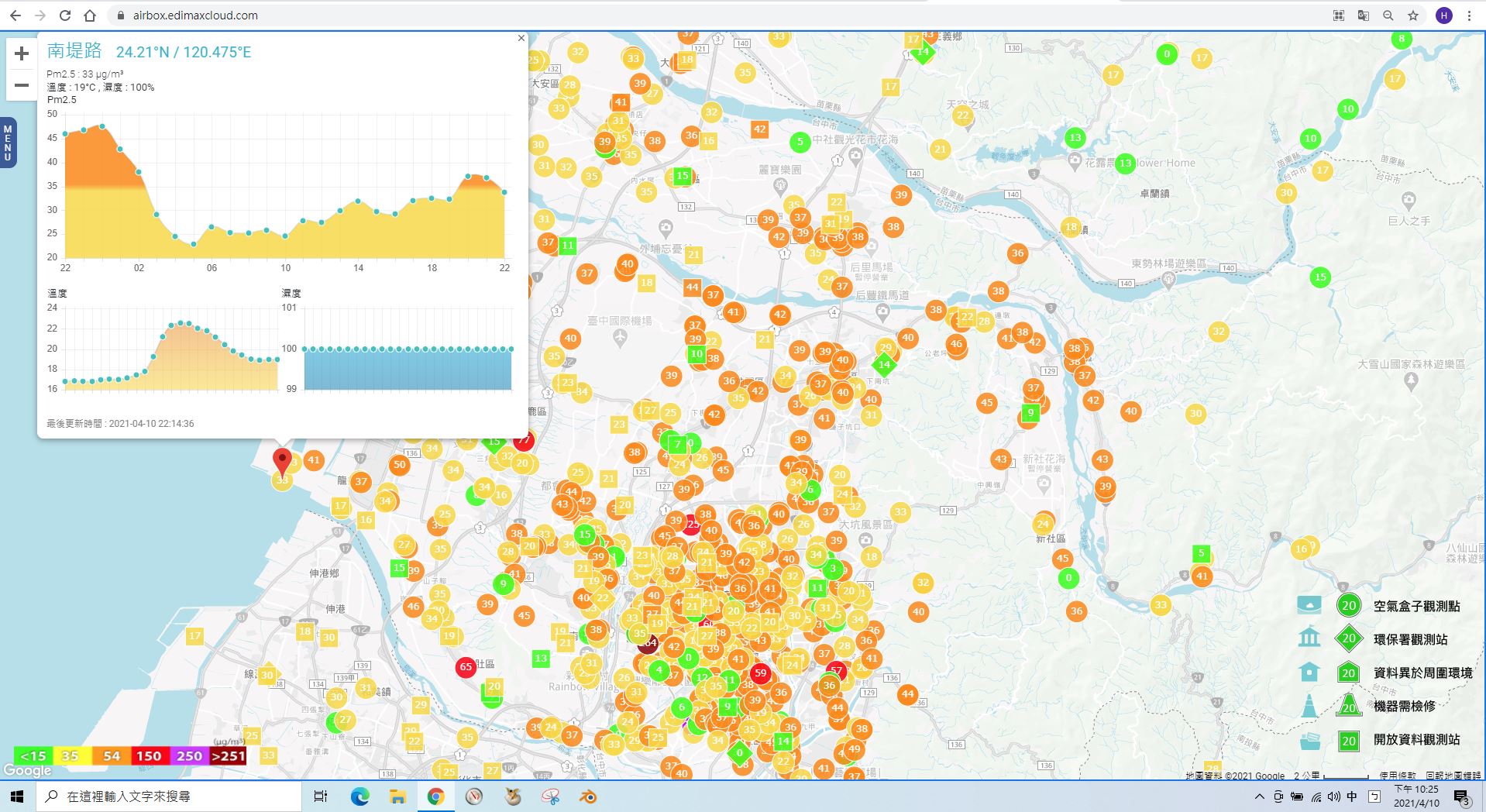Reload the airbox map page
Viewport: 1486px width, 812px height.
[65, 15]
